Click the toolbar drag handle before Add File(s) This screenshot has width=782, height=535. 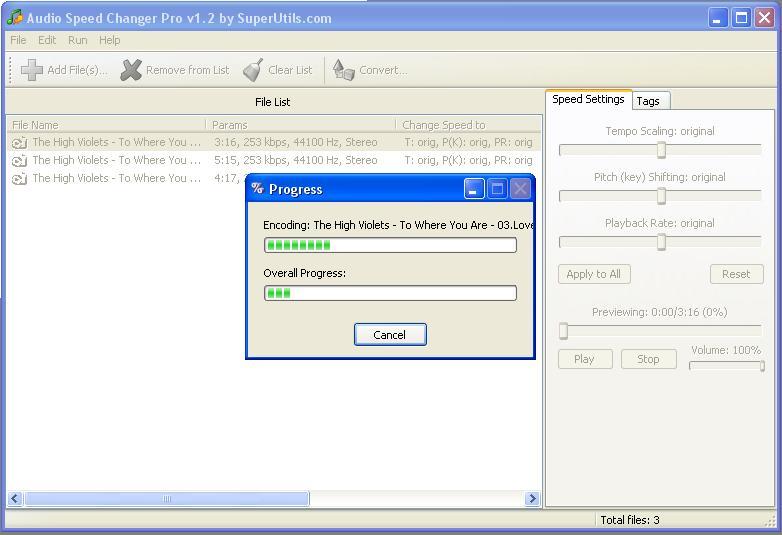click(x=10, y=70)
